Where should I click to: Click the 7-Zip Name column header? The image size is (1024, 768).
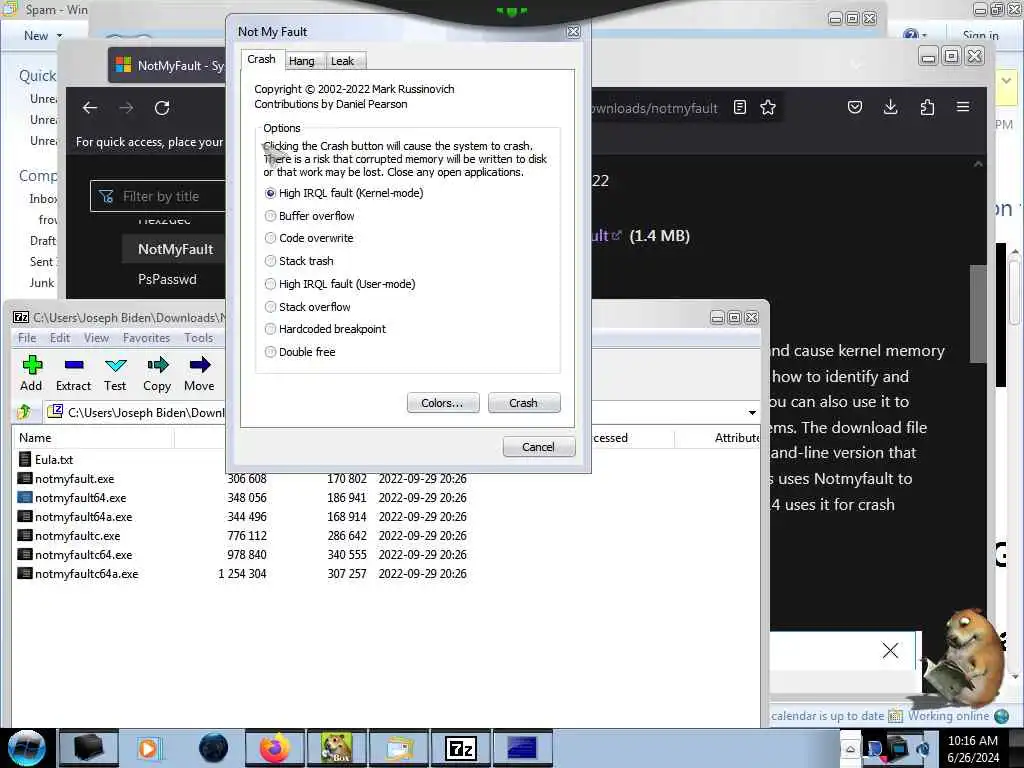pyautogui.click(x=93, y=438)
